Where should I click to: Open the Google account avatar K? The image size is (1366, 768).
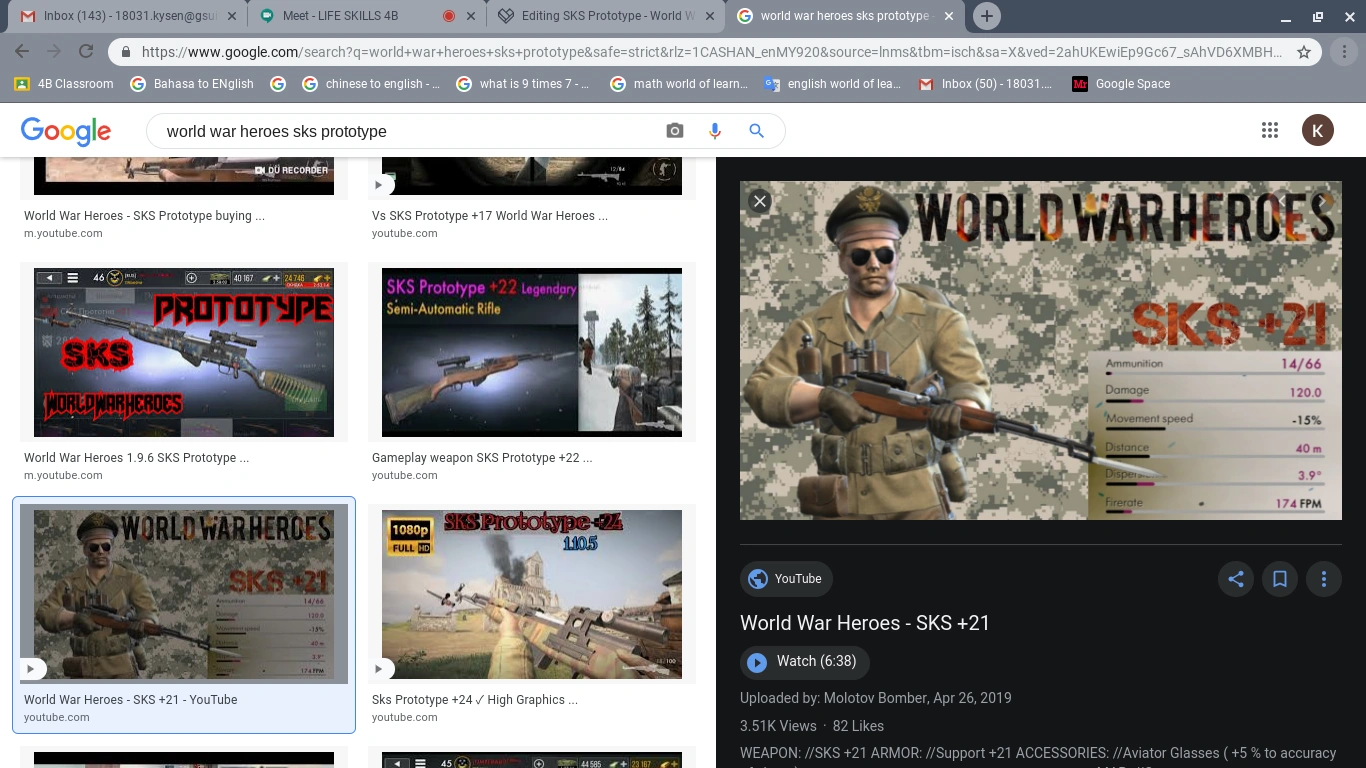[1317, 130]
